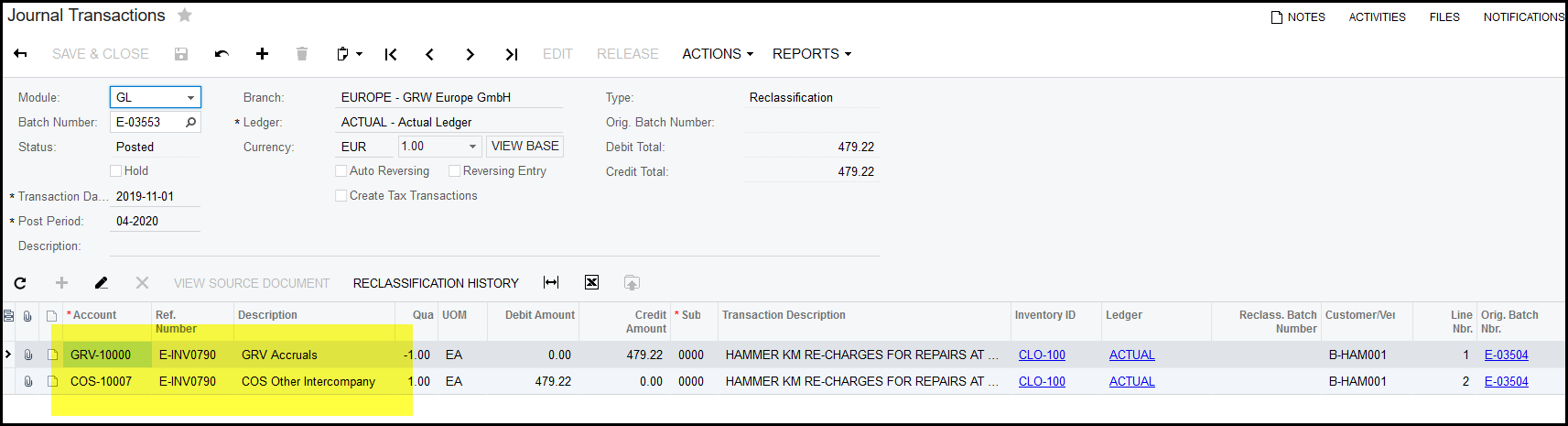Jump to the last record

point(512,54)
